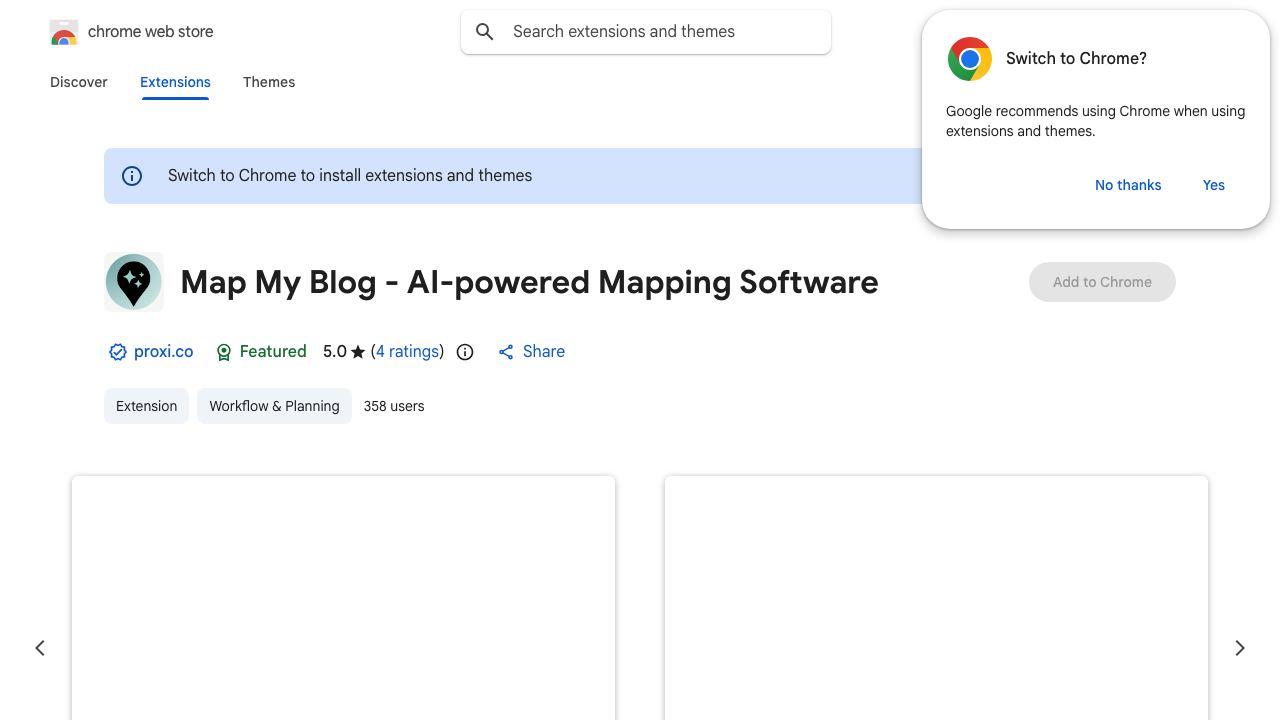
Task: Click the Switch to Chrome banner text
Action: coord(350,176)
